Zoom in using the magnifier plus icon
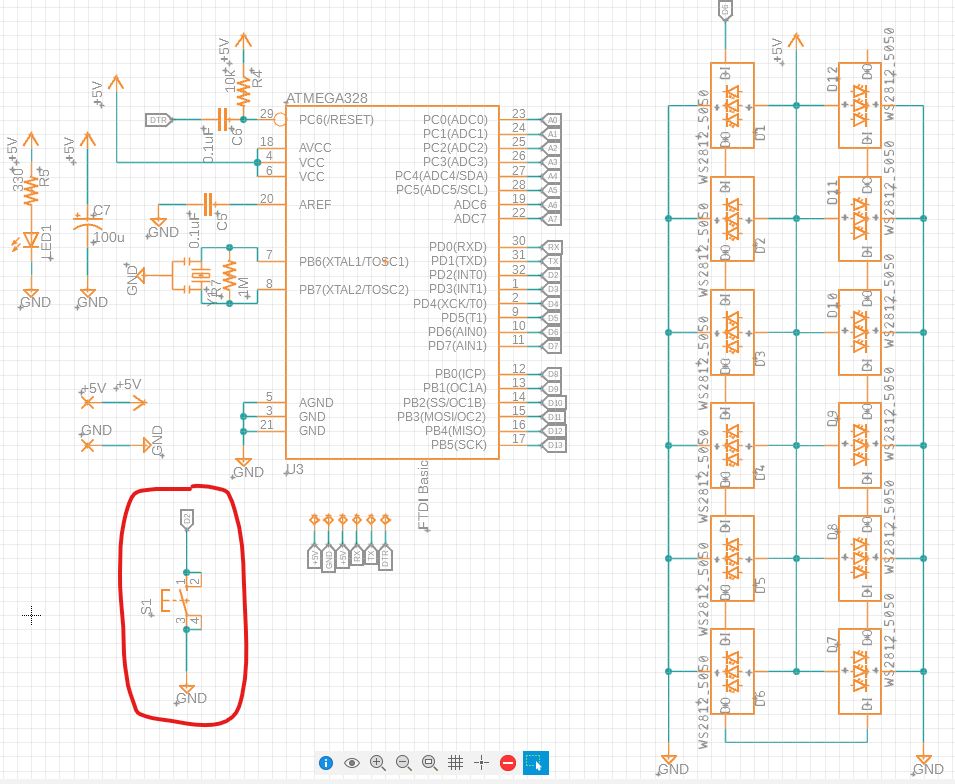955x784 pixels. click(x=378, y=763)
